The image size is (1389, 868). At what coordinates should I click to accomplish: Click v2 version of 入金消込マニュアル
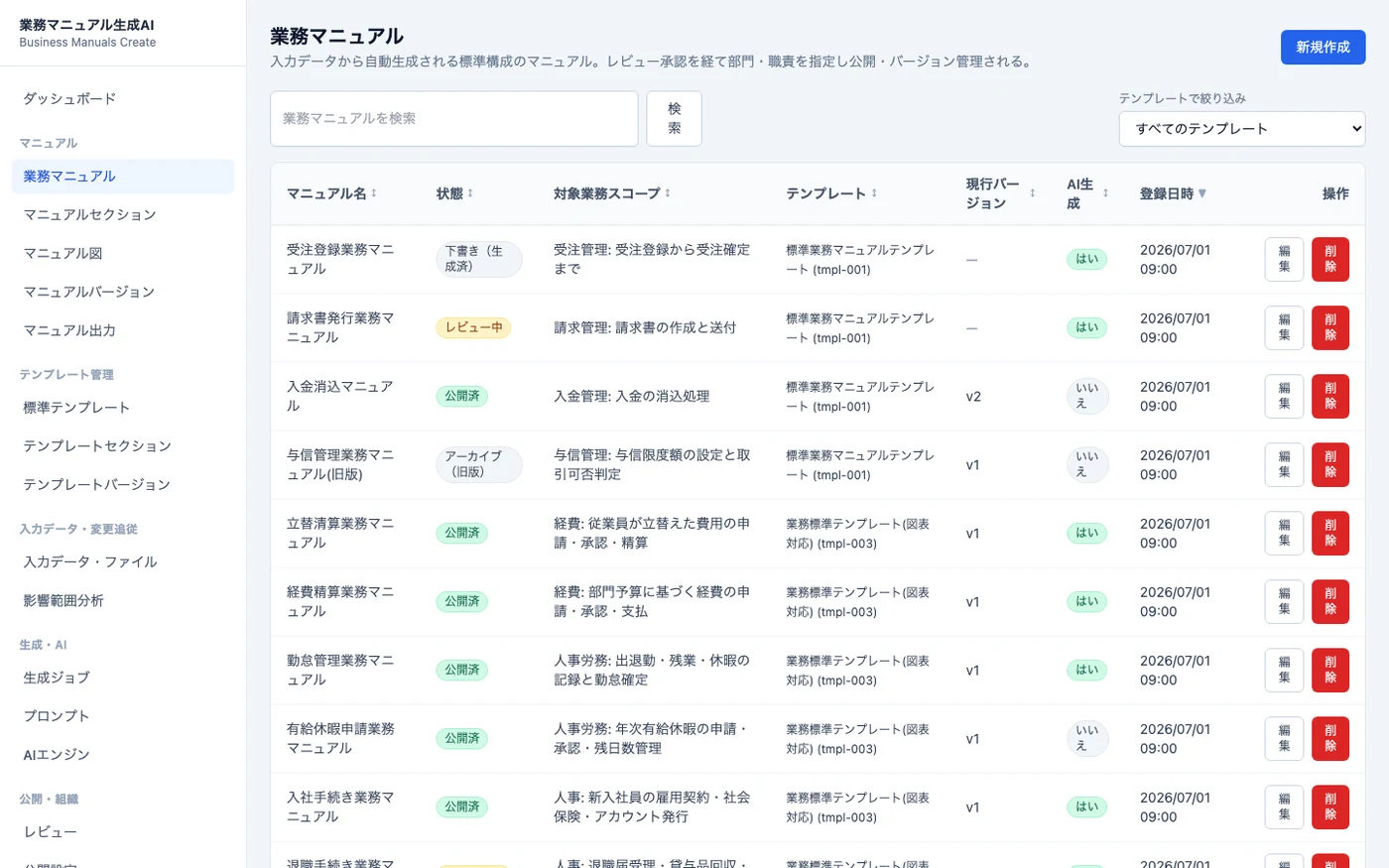tap(973, 397)
